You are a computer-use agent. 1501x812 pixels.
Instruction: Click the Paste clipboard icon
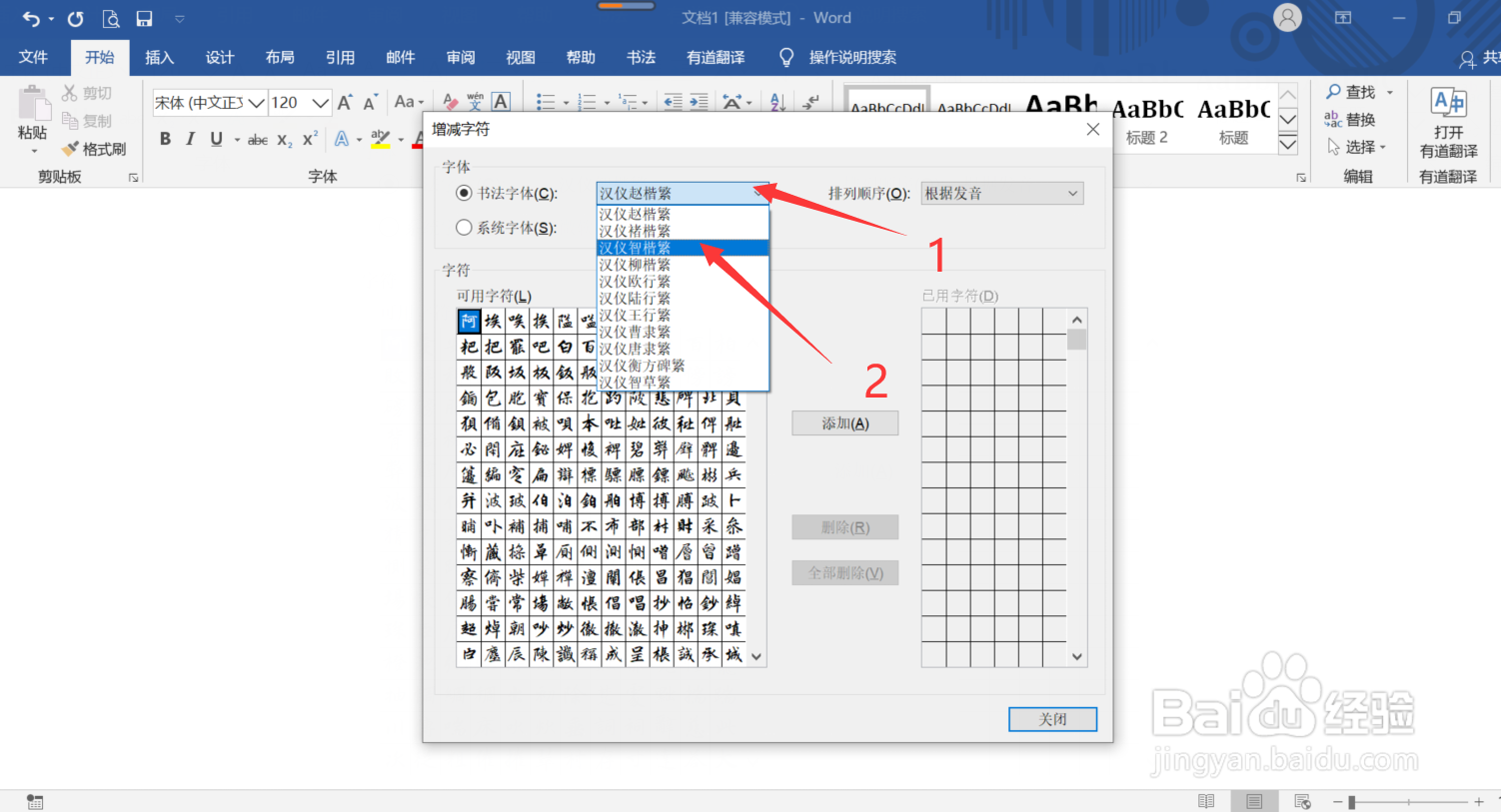[x=33, y=103]
